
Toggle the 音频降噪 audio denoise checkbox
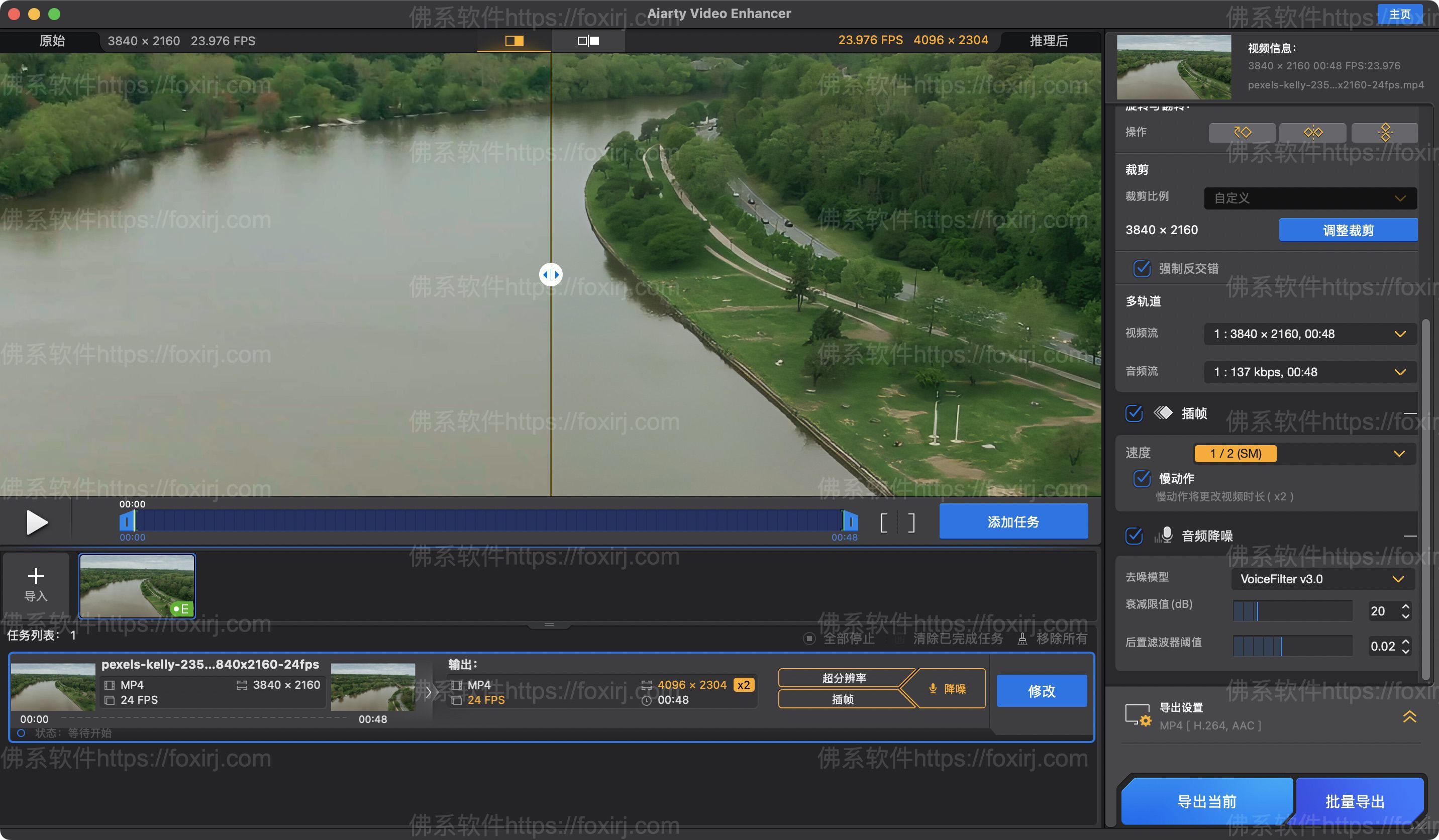[1134, 536]
